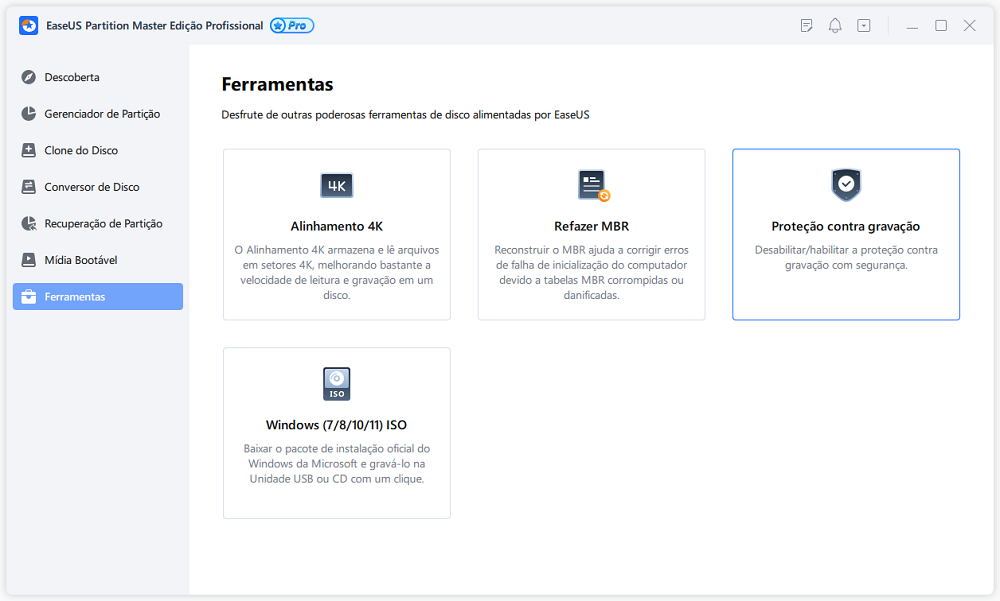Click the Alinhamento 4K description text
This screenshot has width=1000, height=601.
337,272
